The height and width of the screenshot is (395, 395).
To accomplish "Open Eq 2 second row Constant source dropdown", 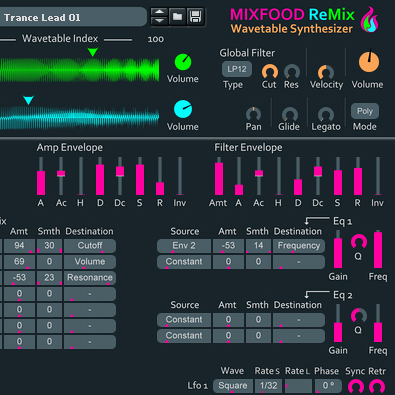I will (x=184, y=336).
